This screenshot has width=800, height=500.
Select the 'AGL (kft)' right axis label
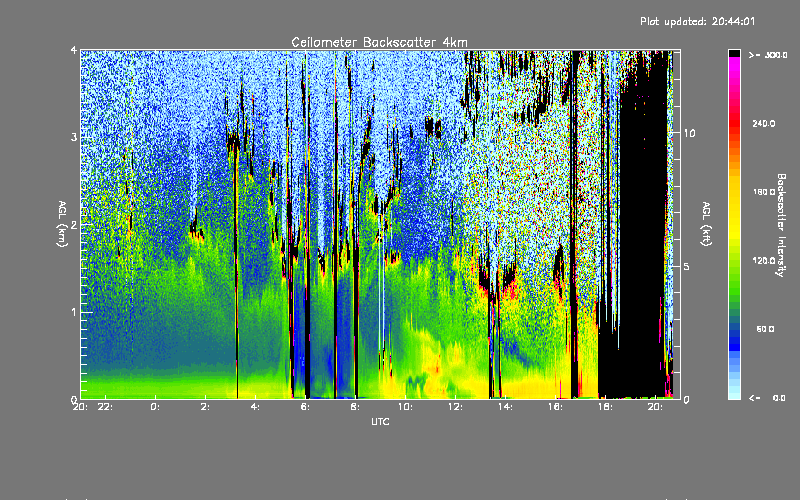pyautogui.click(x=706, y=224)
